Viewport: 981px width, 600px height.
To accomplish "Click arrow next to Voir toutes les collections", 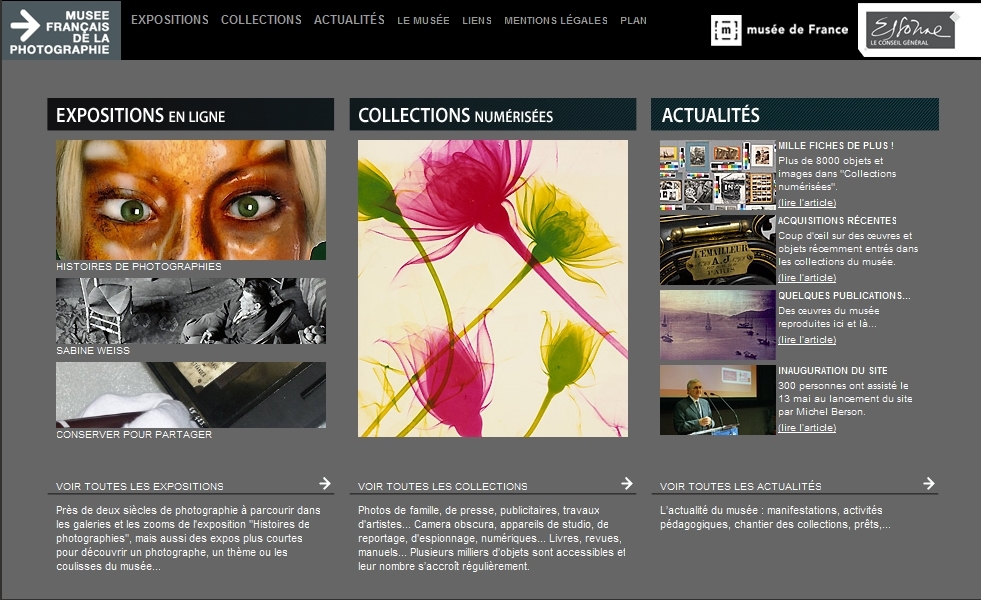I will tap(627, 483).
